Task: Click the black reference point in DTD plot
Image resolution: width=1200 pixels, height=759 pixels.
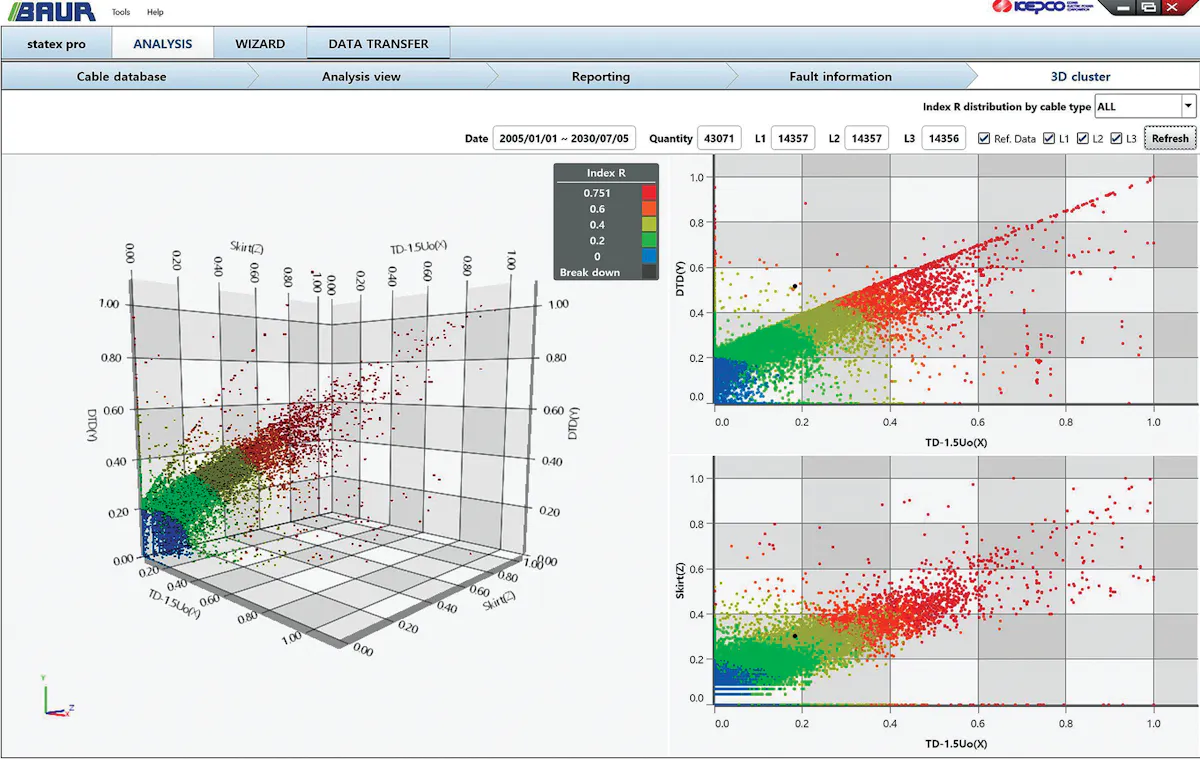Action: [x=795, y=287]
